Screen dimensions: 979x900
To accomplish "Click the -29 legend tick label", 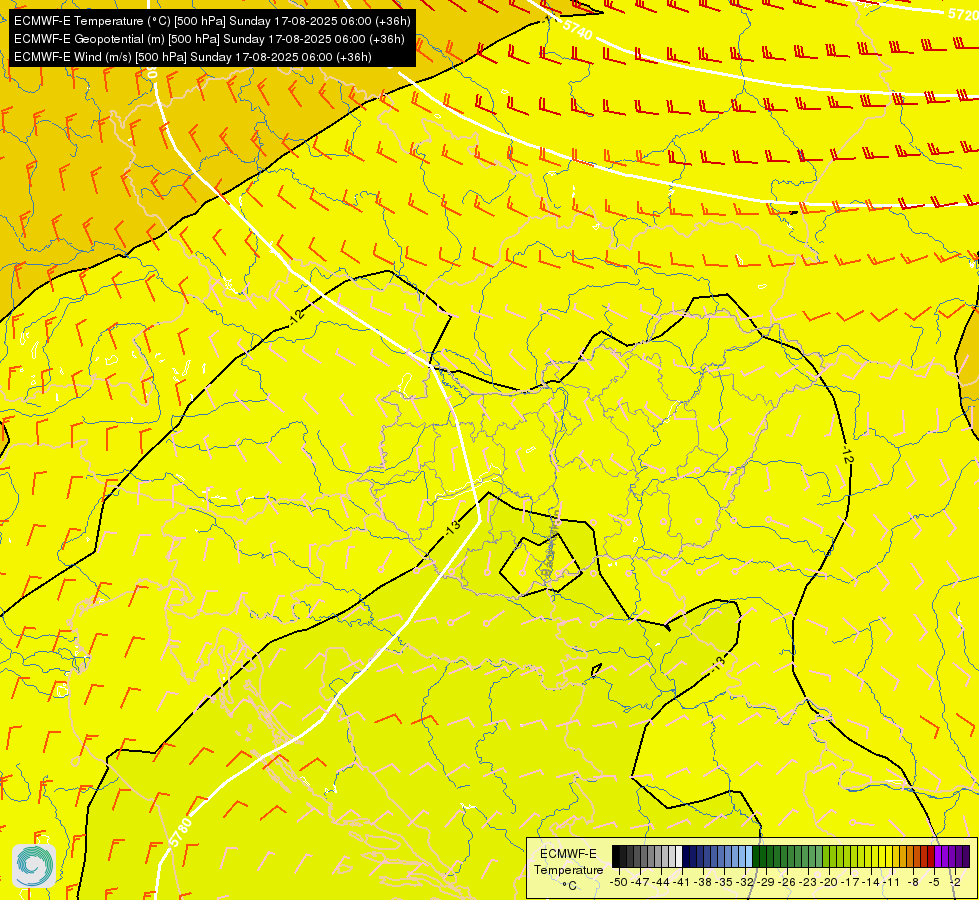I will pos(765,882).
